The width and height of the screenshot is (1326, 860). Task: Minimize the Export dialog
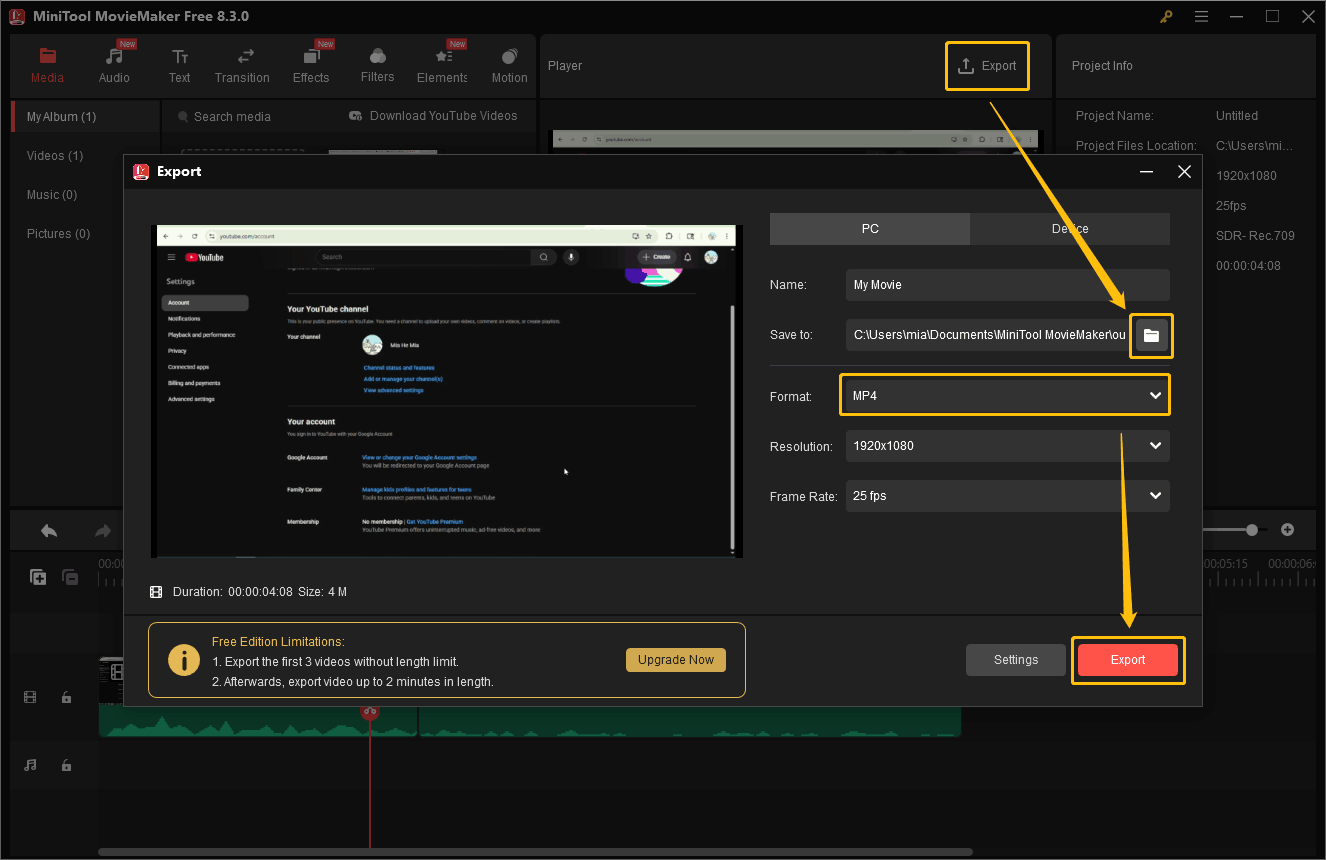coord(1146,171)
